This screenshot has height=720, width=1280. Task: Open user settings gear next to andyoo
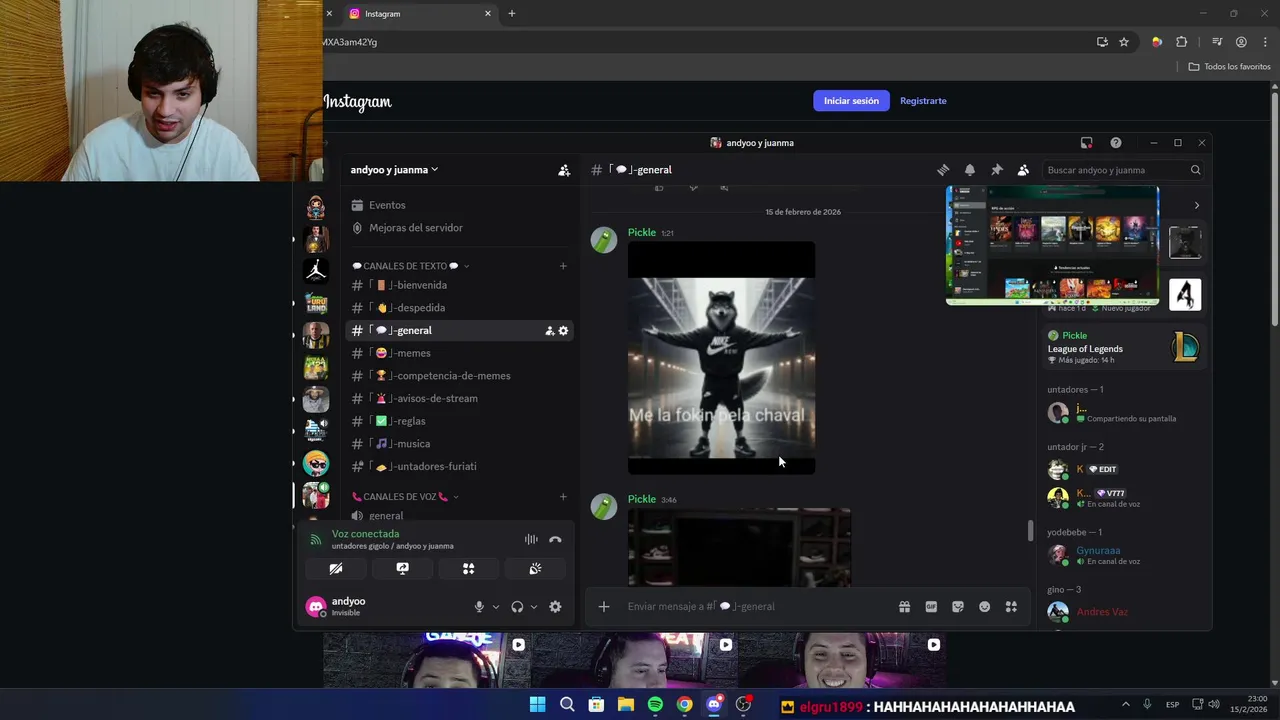[x=555, y=607]
